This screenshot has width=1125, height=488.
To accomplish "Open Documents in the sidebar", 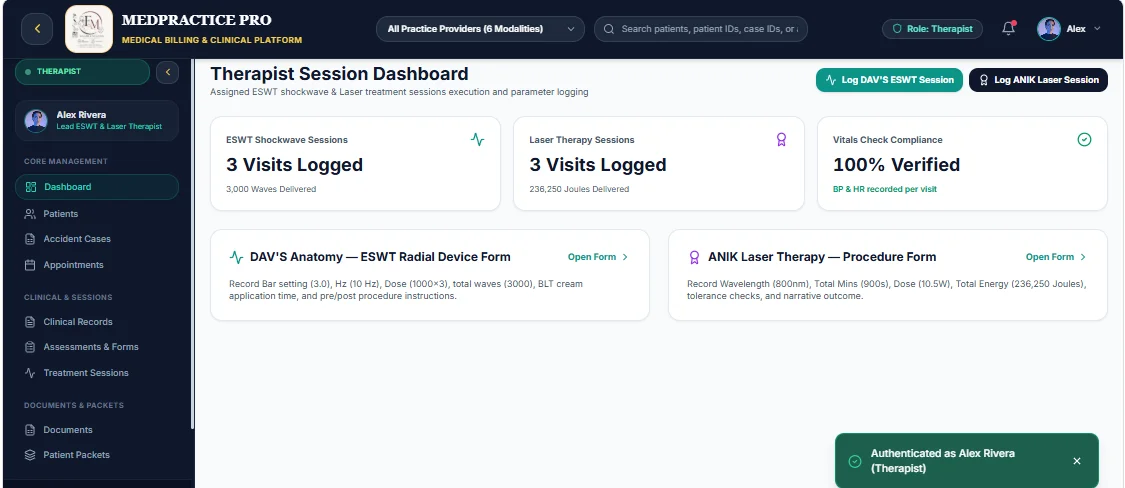I will pyautogui.click(x=97, y=430).
